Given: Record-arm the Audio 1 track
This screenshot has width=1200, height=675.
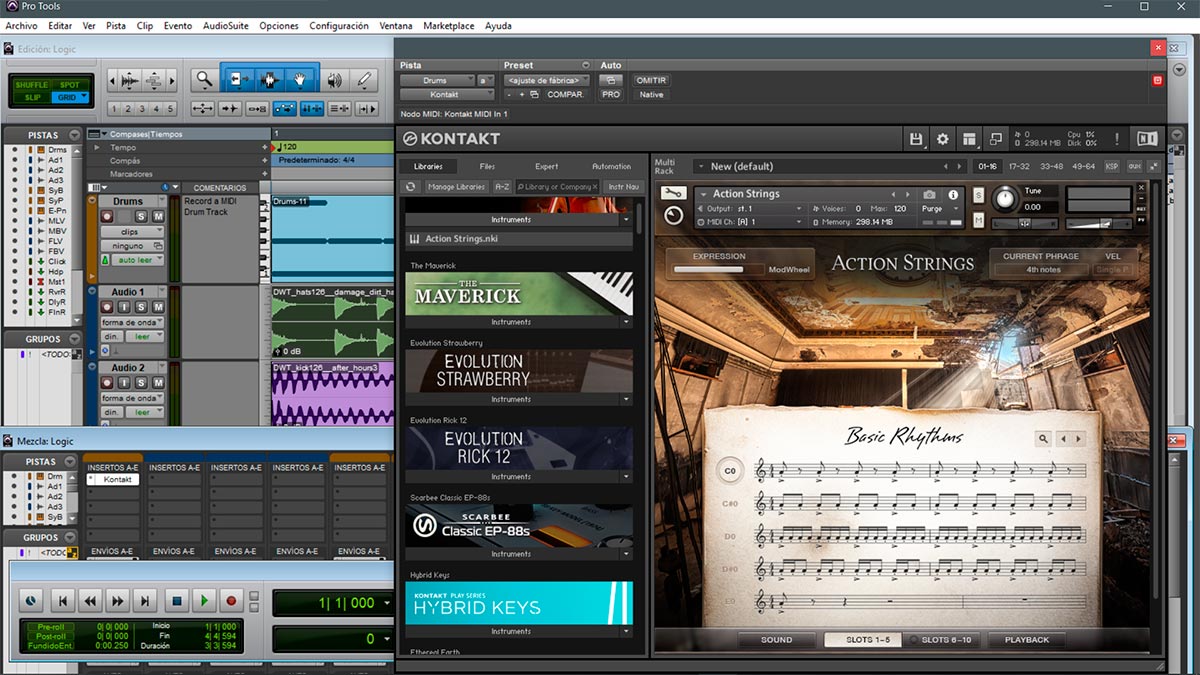Looking at the screenshot, I should [107, 307].
